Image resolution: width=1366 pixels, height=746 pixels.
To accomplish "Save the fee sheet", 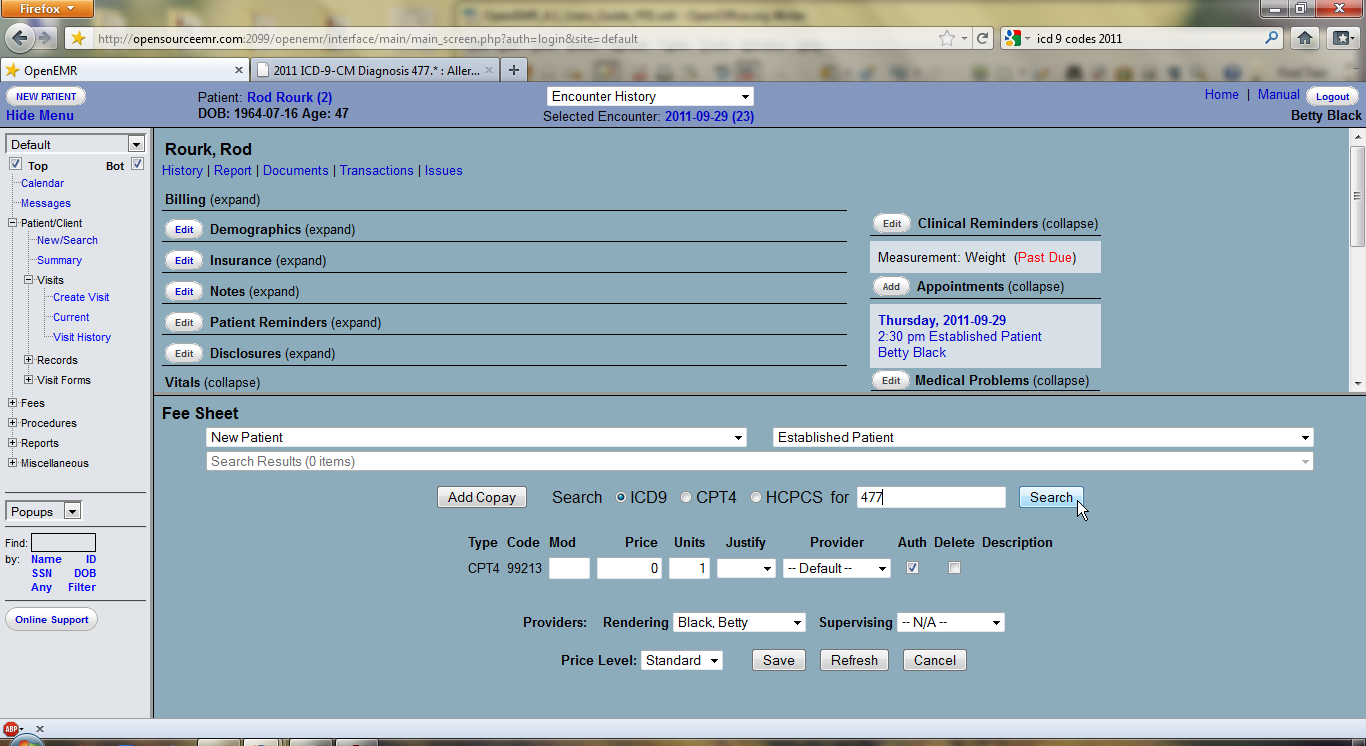I will coord(778,661).
